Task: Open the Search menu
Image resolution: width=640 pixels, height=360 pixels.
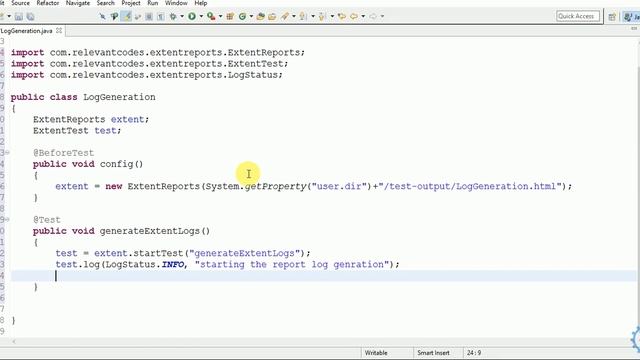Action: pos(105,3)
